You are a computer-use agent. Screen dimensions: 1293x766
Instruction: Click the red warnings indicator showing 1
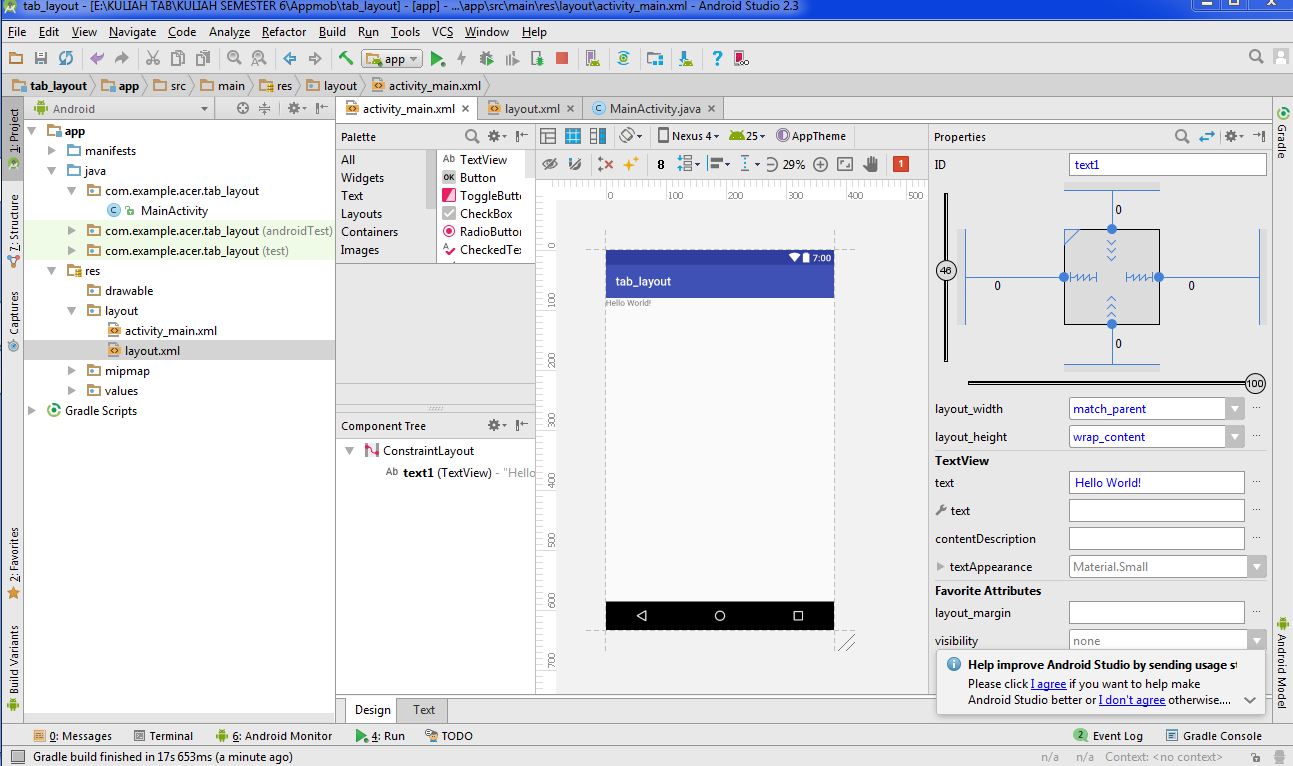pos(901,164)
